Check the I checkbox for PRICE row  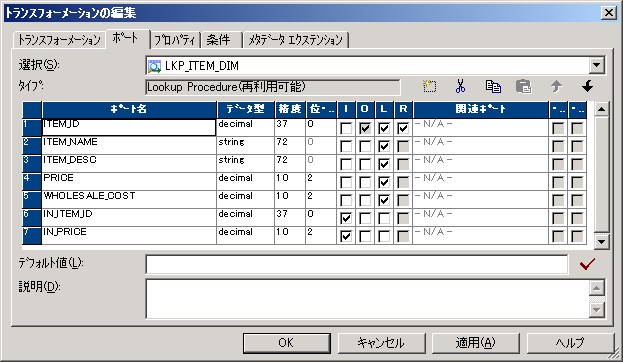point(346,182)
